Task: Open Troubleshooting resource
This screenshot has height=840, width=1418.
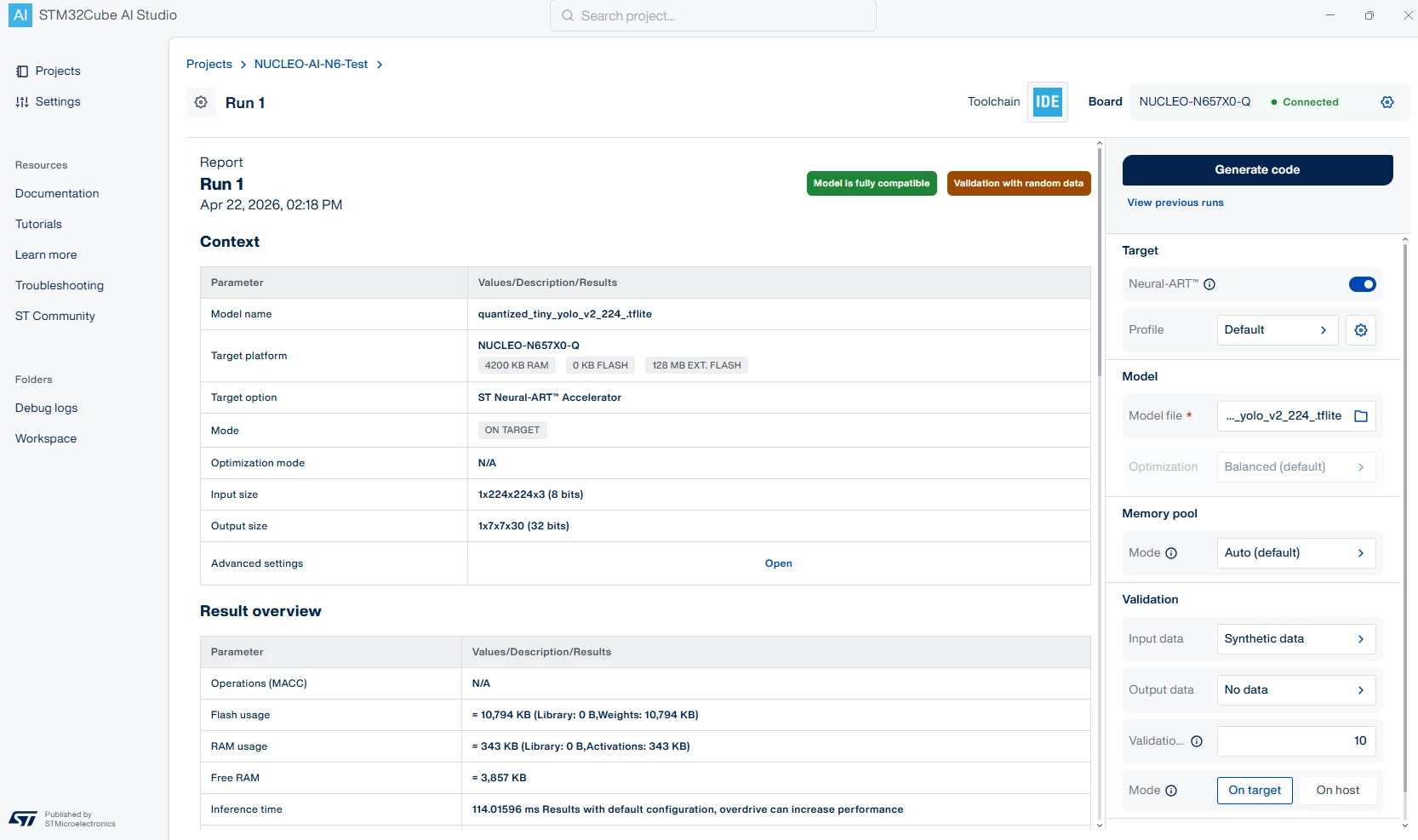Action: pos(60,286)
